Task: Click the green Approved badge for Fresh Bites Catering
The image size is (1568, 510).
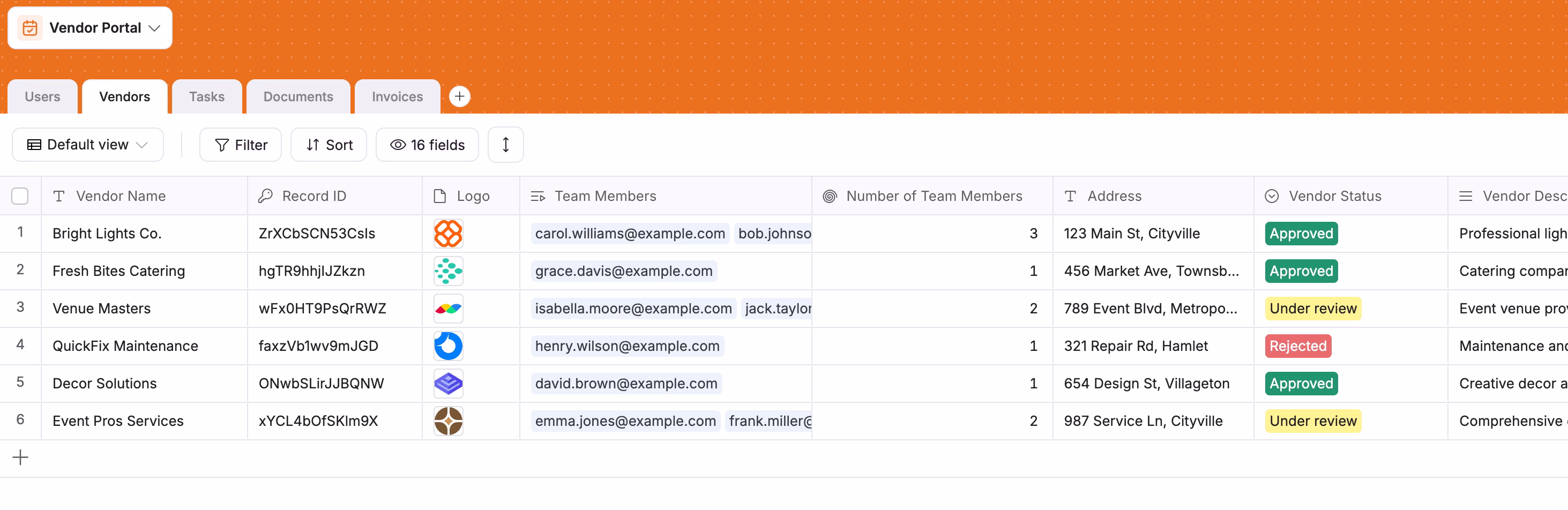Action: 1300,271
